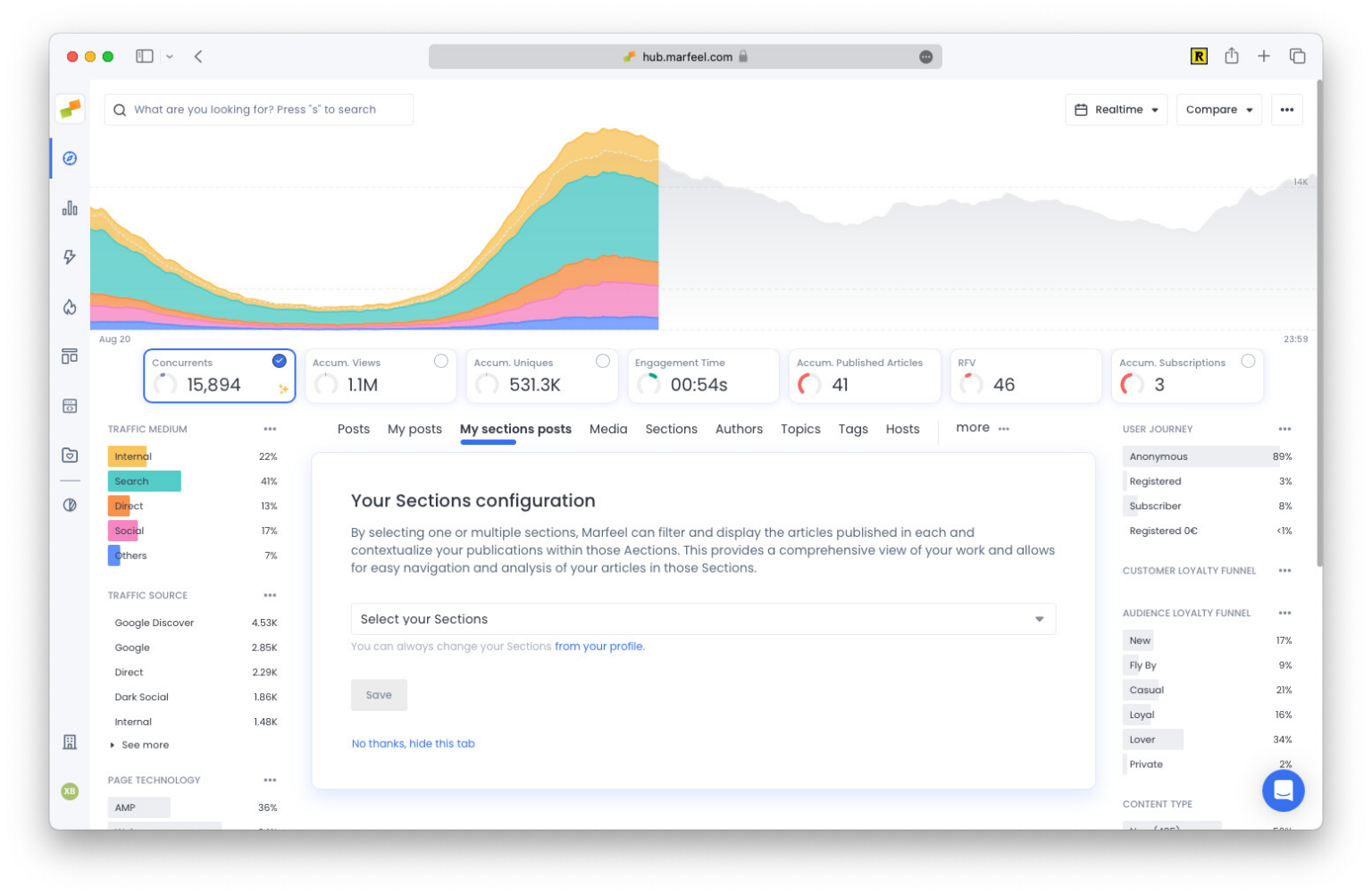Image resolution: width=1372 pixels, height=895 pixels.
Task: Open the Compare dropdown
Action: coord(1218,109)
